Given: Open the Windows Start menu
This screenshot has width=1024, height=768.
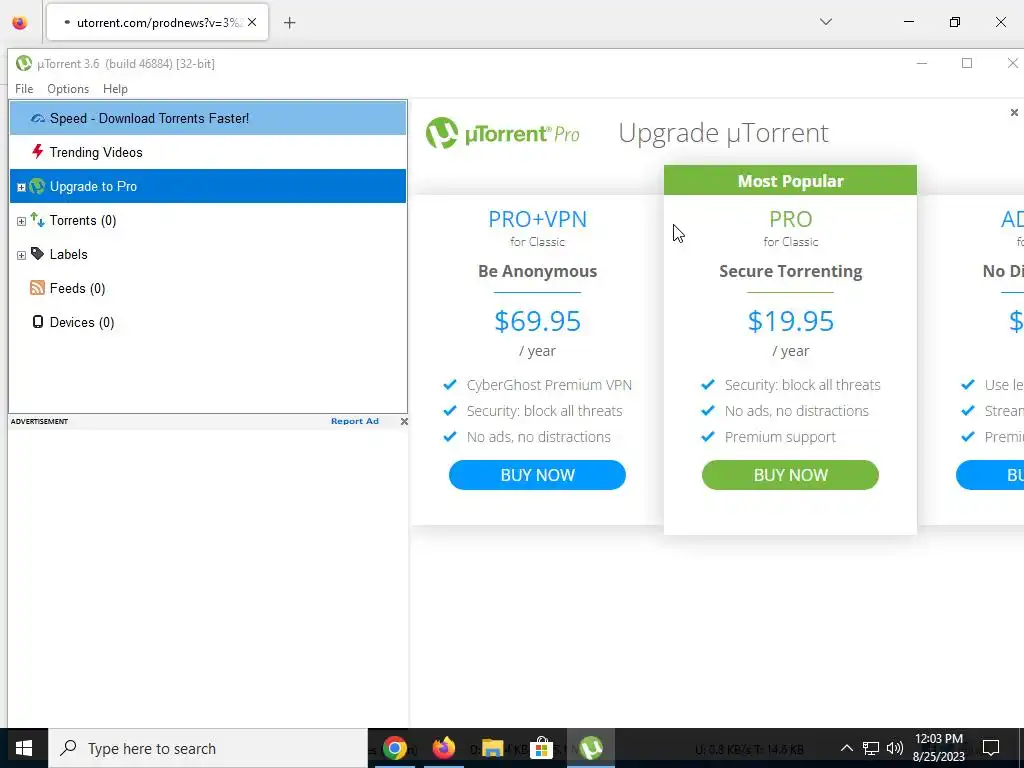Looking at the screenshot, I should [x=24, y=748].
